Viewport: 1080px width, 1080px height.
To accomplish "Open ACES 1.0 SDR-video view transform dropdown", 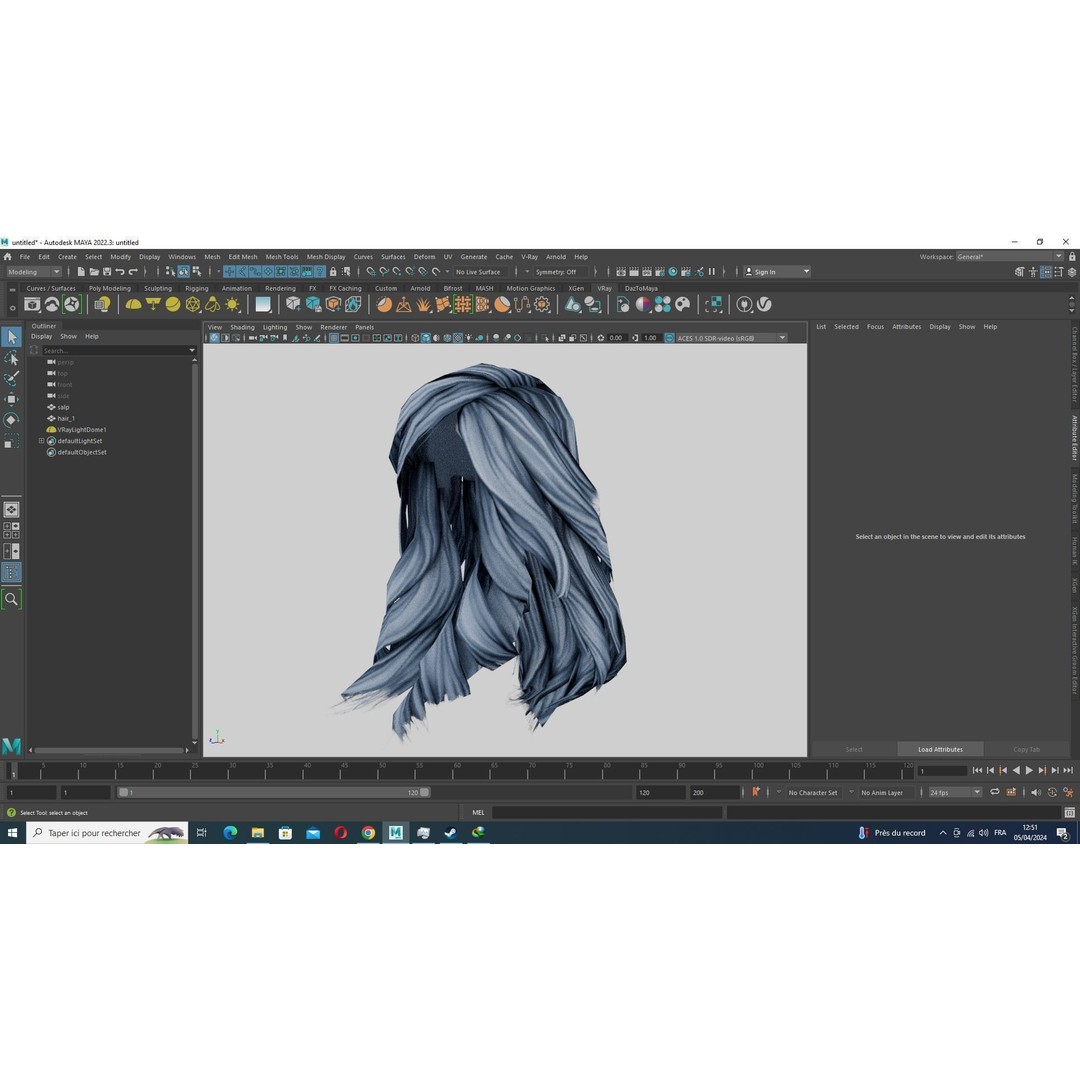I will click(x=731, y=338).
